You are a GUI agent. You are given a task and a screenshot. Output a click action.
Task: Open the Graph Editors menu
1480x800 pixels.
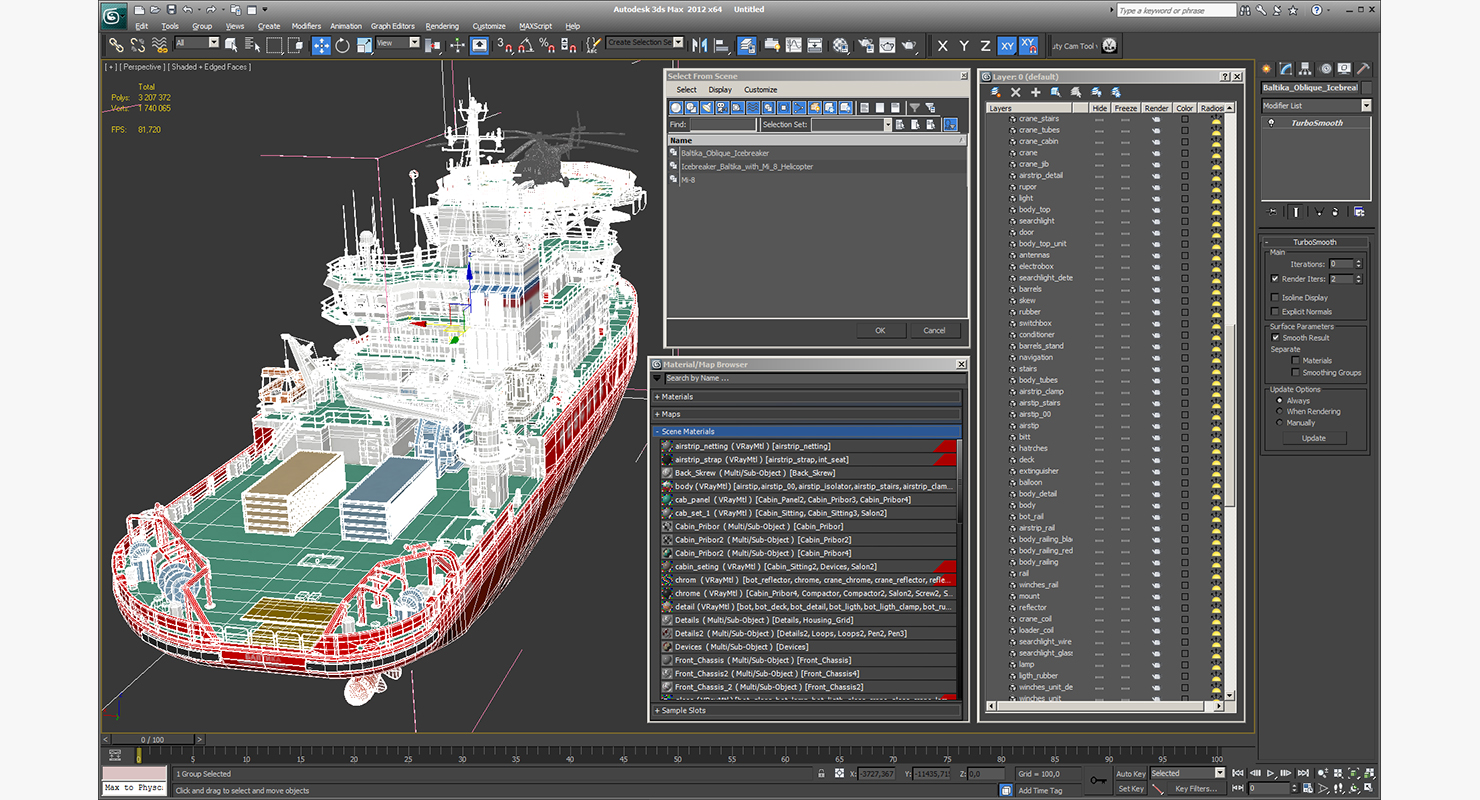[x=393, y=26]
